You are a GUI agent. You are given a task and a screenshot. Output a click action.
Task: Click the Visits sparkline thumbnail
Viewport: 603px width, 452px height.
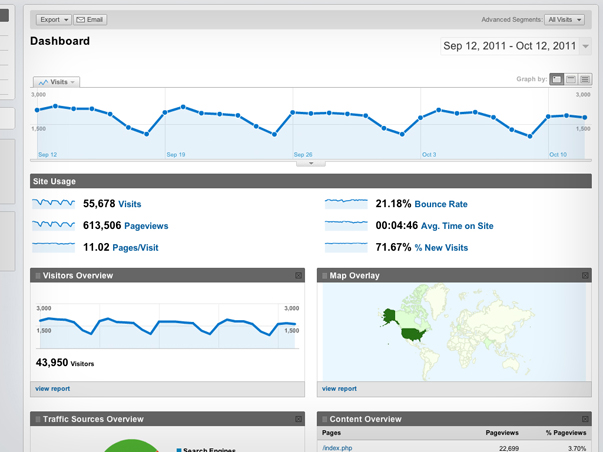point(53,203)
